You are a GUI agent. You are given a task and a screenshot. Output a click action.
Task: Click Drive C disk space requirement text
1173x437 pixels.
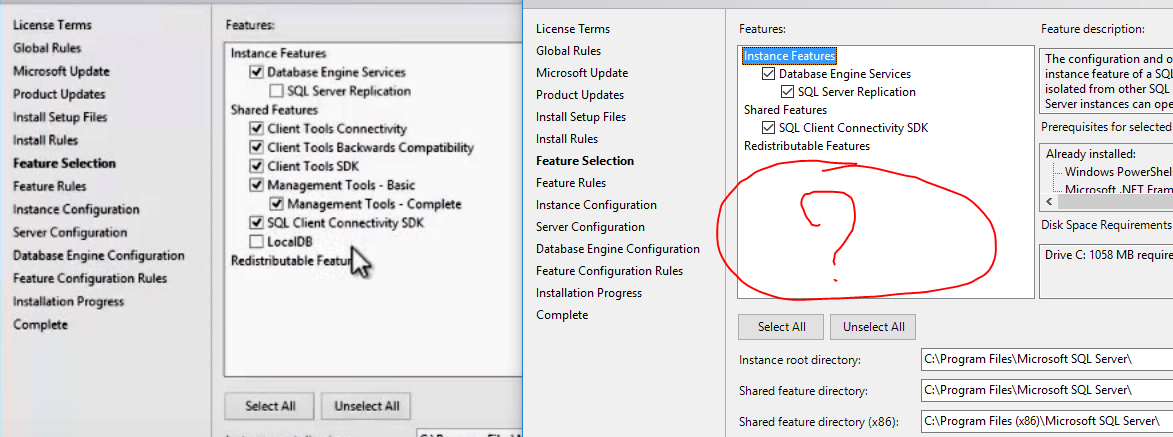(x=1109, y=255)
